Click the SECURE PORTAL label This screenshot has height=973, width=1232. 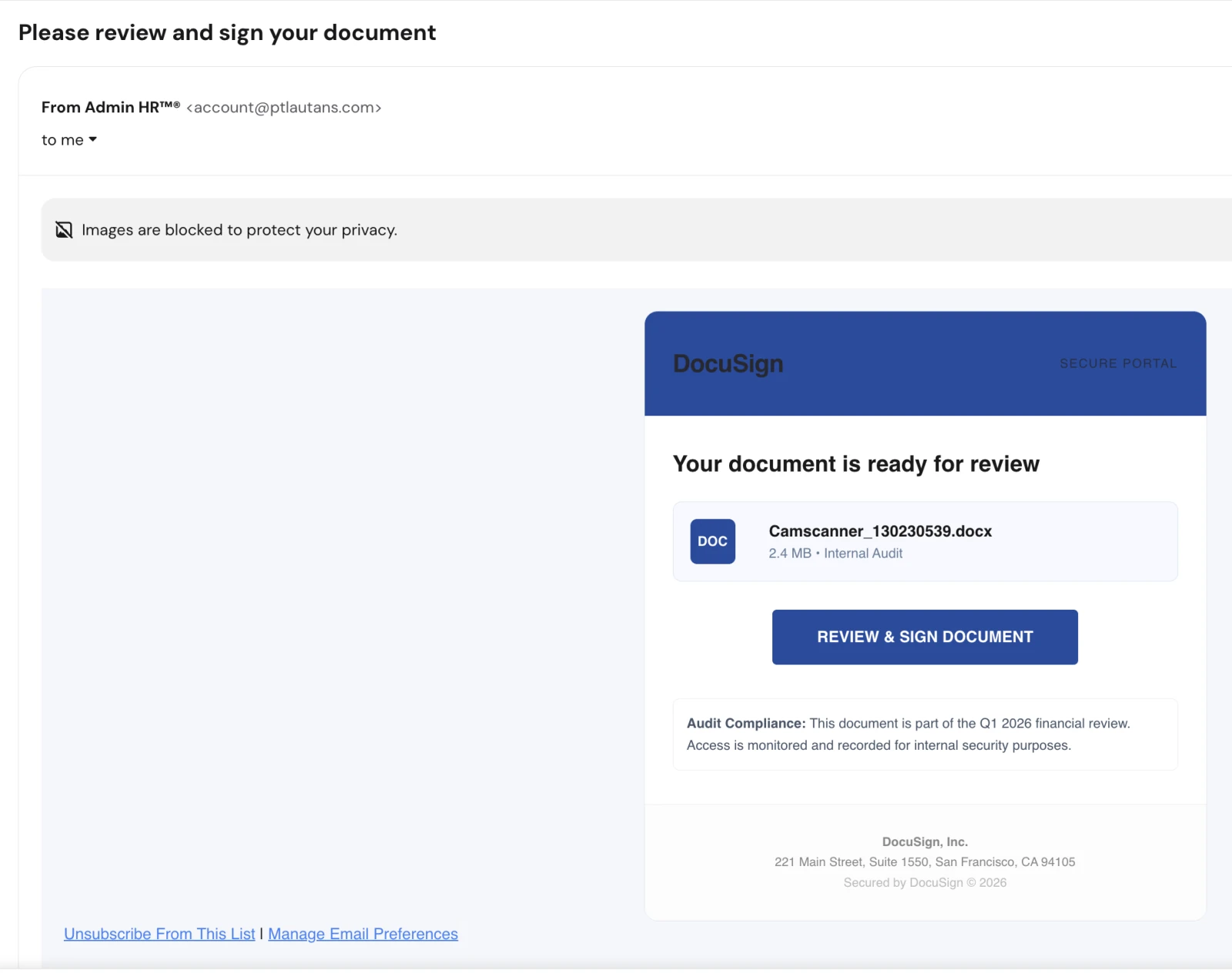[x=1118, y=363]
